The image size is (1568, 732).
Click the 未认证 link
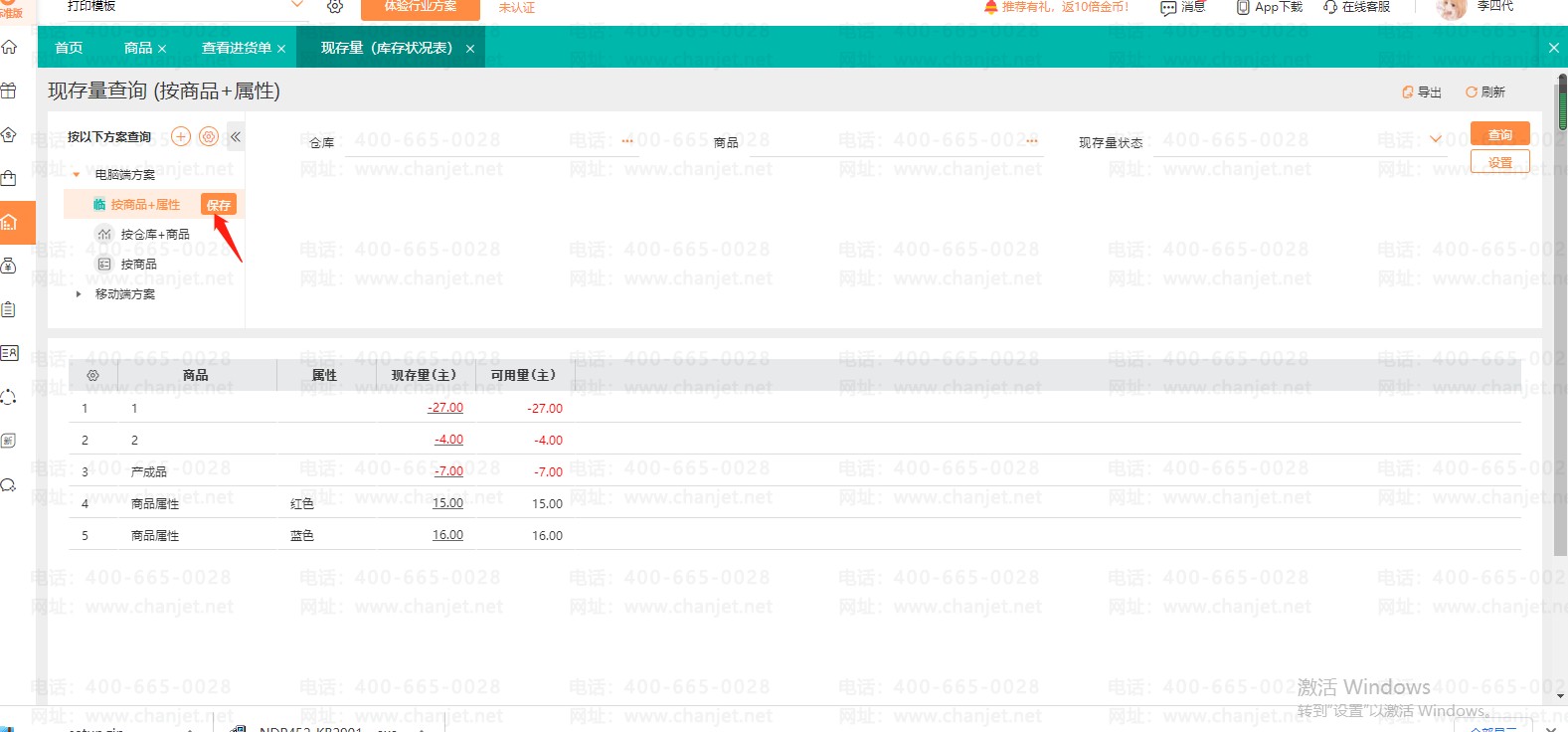pos(517,7)
